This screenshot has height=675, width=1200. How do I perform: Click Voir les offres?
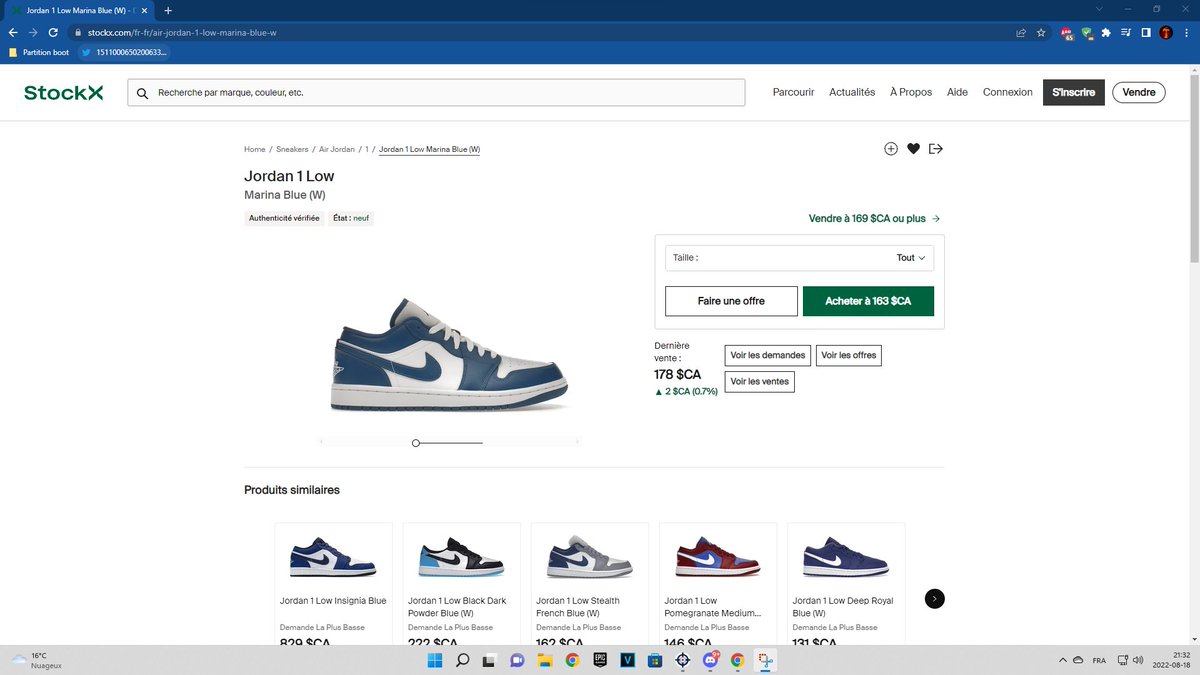coord(849,355)
